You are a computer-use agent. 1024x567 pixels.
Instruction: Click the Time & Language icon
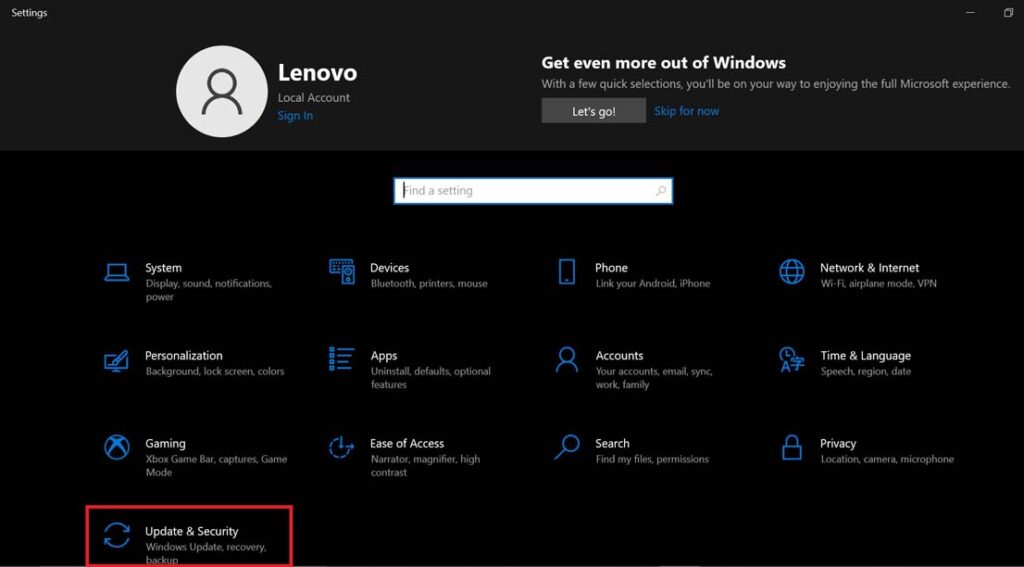pos(792,360)
